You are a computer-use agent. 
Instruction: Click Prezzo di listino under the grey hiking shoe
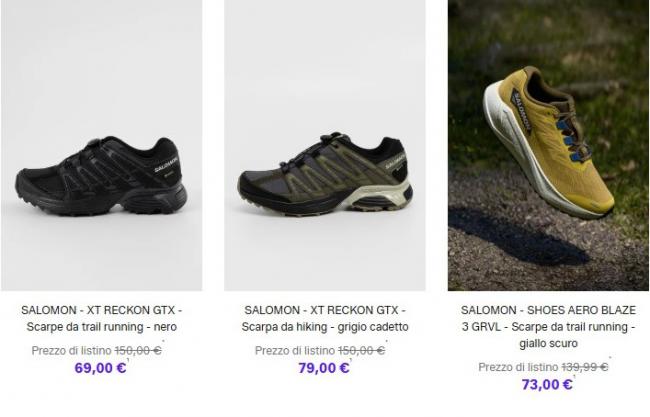295,351
